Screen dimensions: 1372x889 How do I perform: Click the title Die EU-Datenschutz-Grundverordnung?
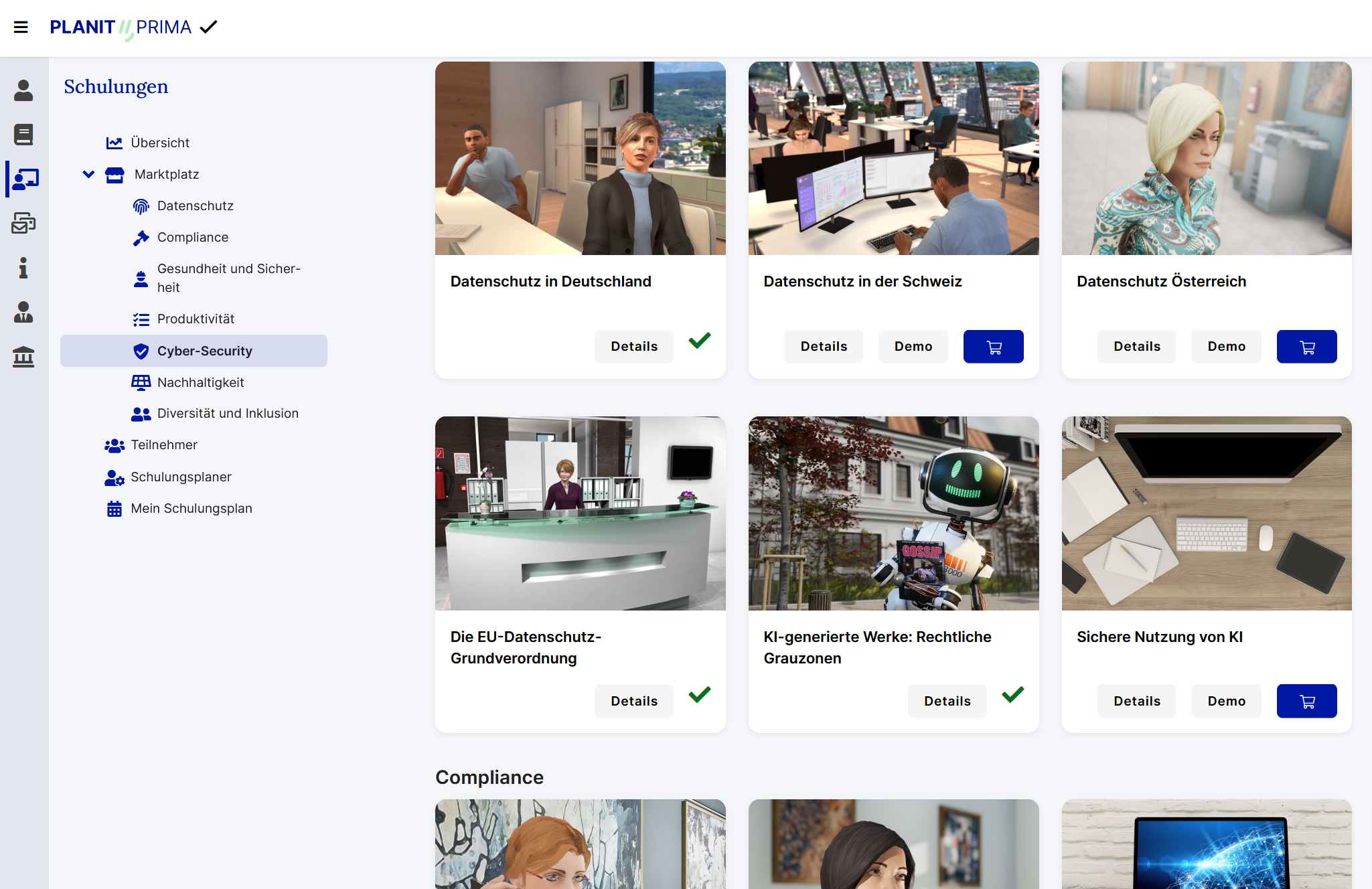click(x=526, y=647)
